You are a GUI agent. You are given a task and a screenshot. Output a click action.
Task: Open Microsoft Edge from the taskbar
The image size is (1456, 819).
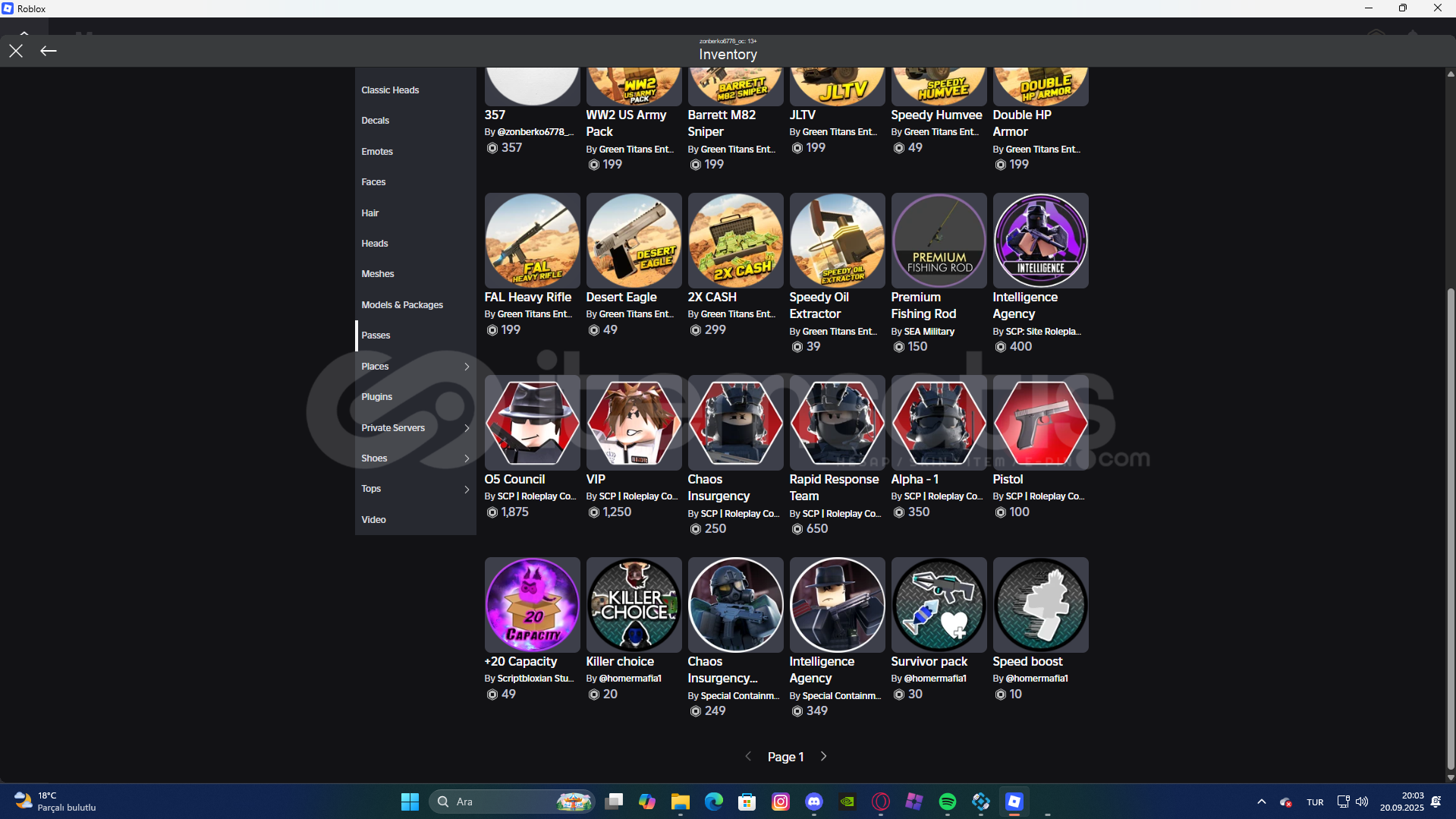pyautogui.click(x=714, y=802)
